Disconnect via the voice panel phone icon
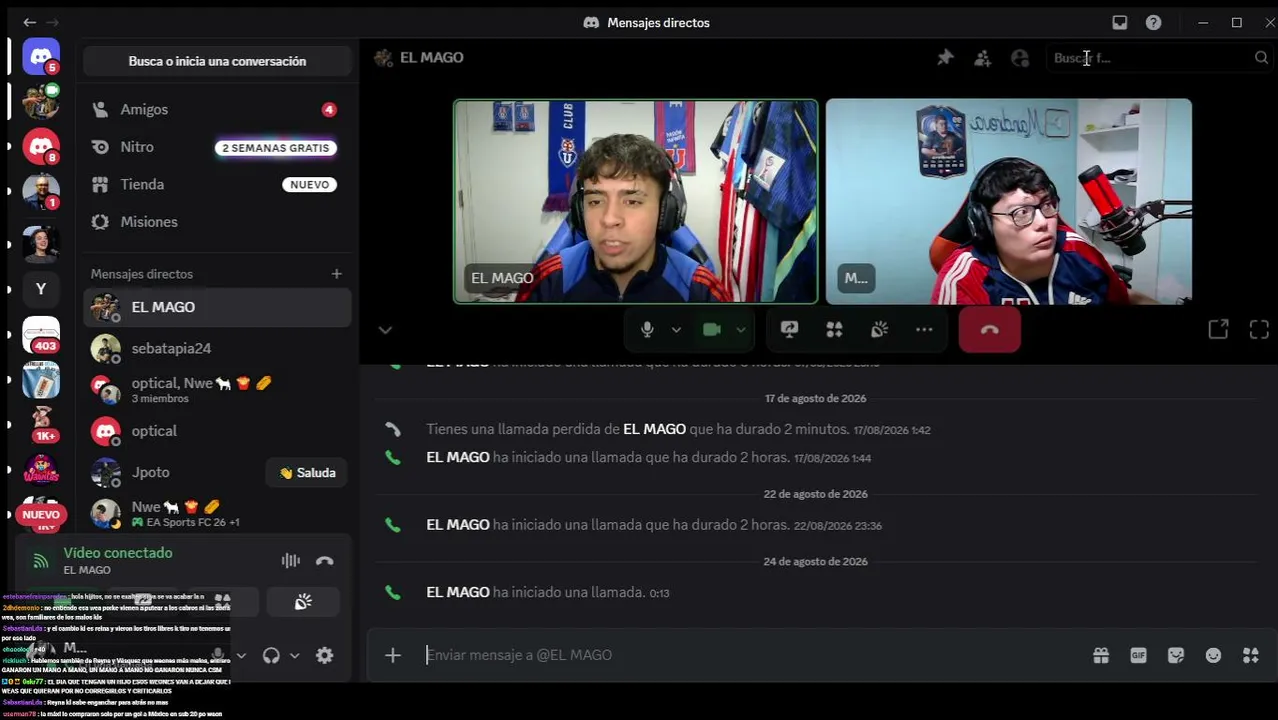The height and width of the screenshot is (720, 1278). pyautogui.click(x=324, y=561)
